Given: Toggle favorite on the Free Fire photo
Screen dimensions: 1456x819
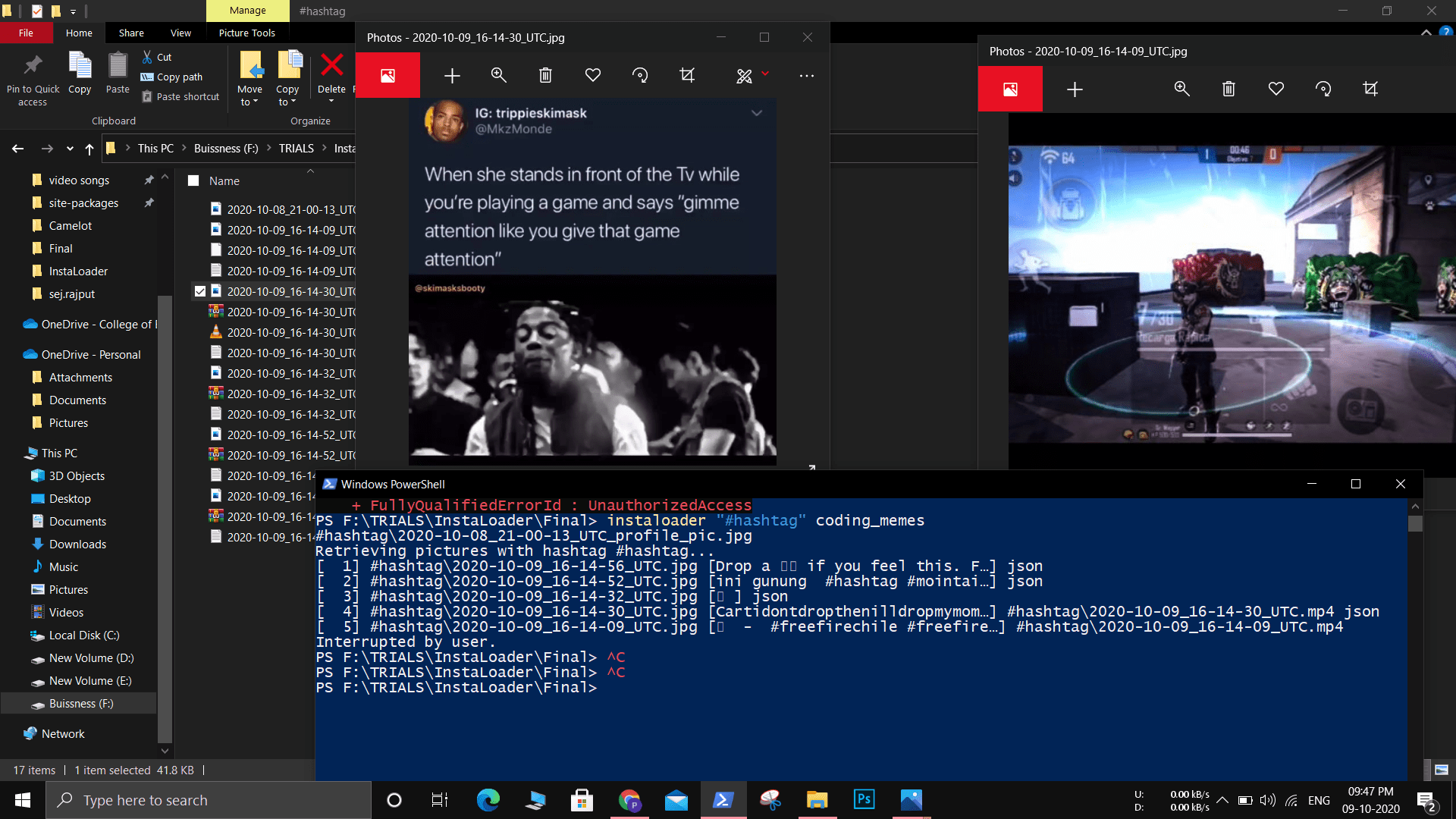Looking at the screenshot, I should (x=1276, y=89).
